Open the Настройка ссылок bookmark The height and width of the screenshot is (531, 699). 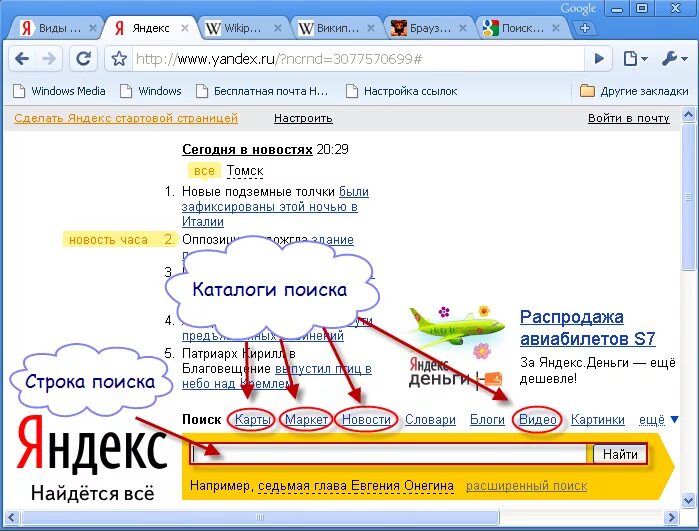(402, 91)
